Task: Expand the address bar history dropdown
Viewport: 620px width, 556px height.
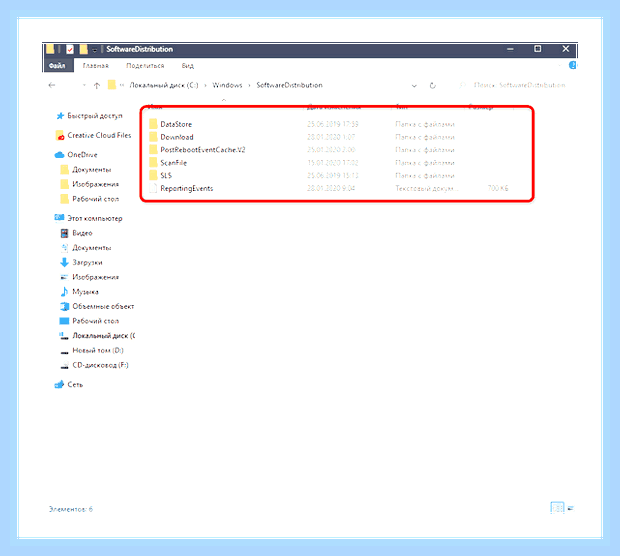Action: click(x=414, y=85)
